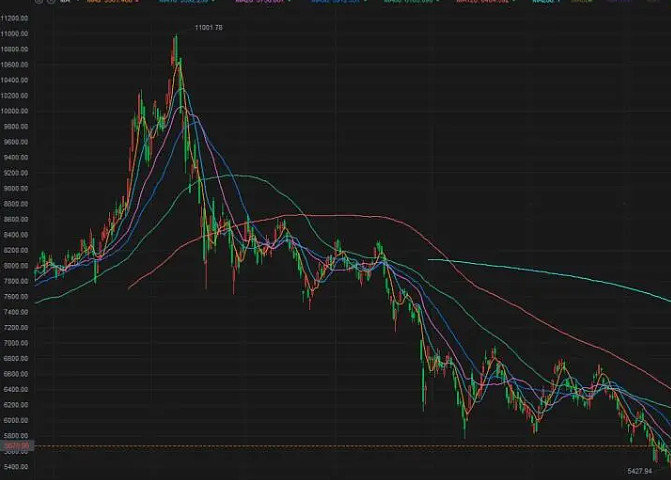Click the 8000.00 axis label
671x480 pixels.
pos(16,266)
